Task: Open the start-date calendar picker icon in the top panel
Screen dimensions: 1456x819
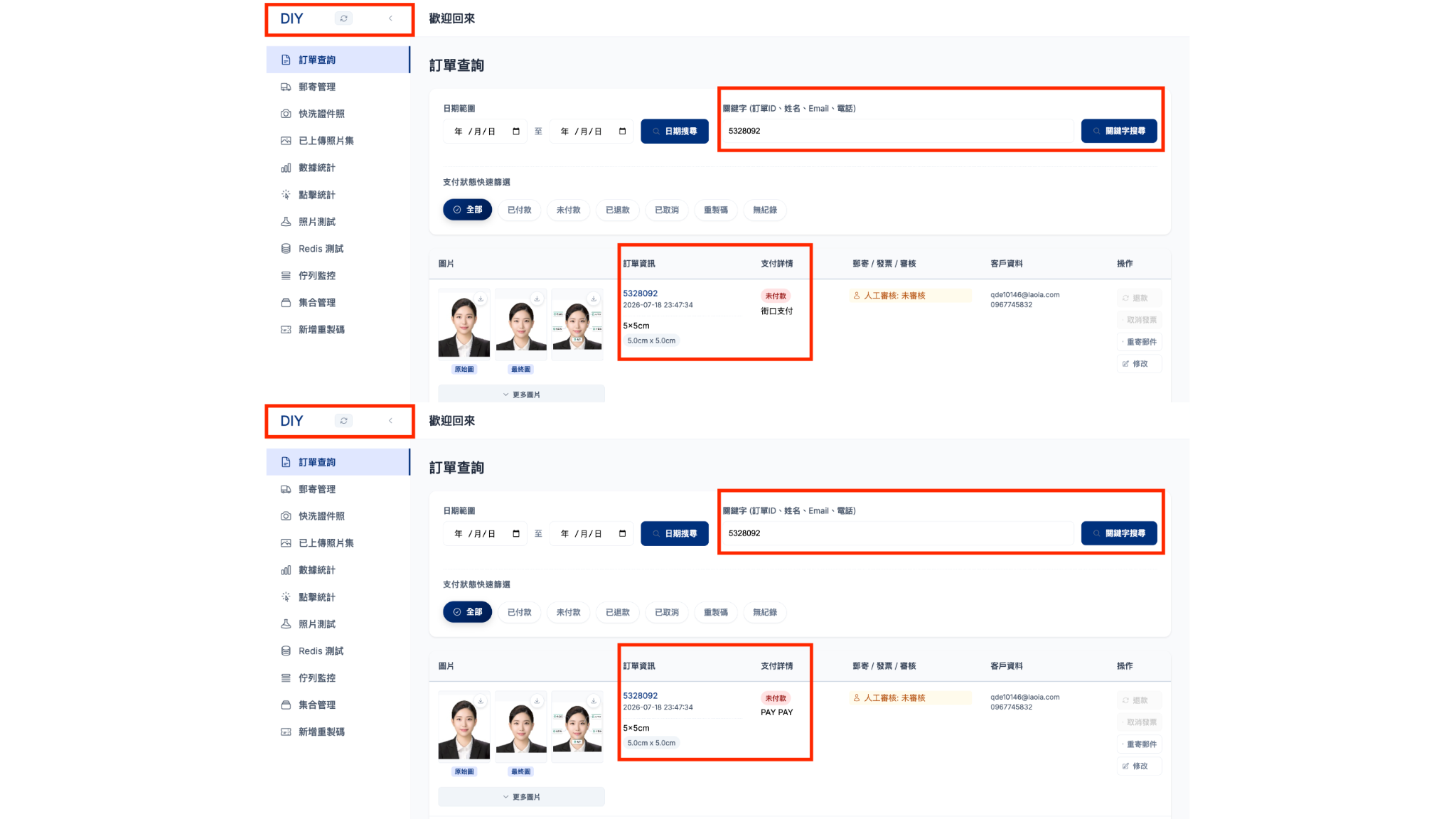Action: 516,132
